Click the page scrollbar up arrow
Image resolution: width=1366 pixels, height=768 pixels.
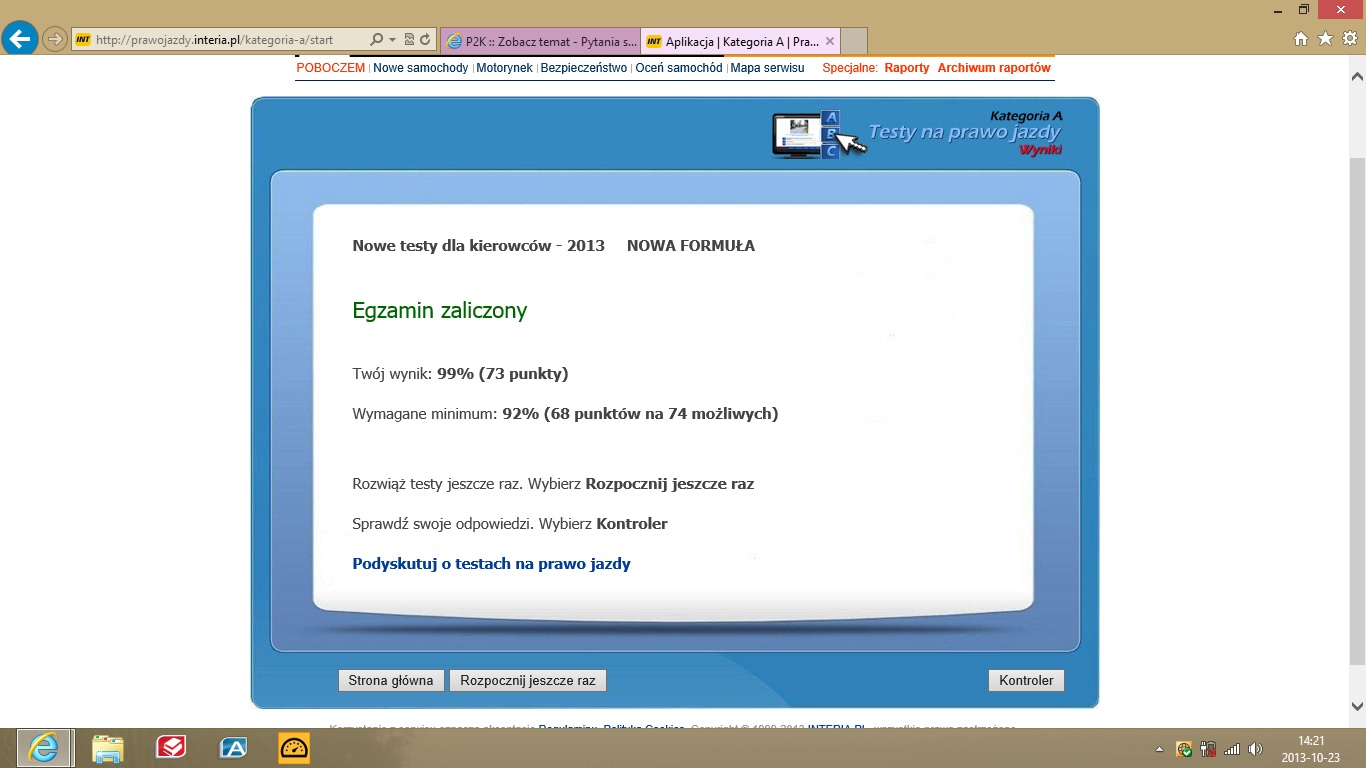(x=1358, y=76)
